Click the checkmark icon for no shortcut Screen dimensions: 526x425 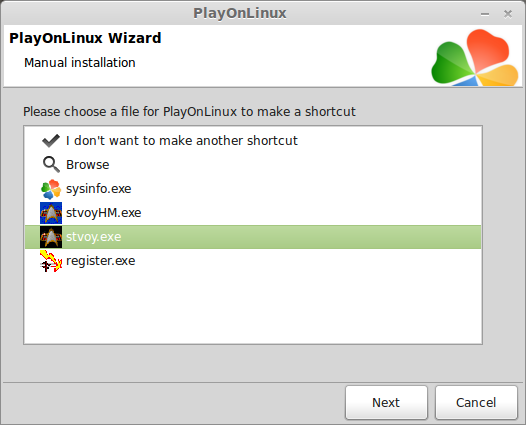coord(51,141)
